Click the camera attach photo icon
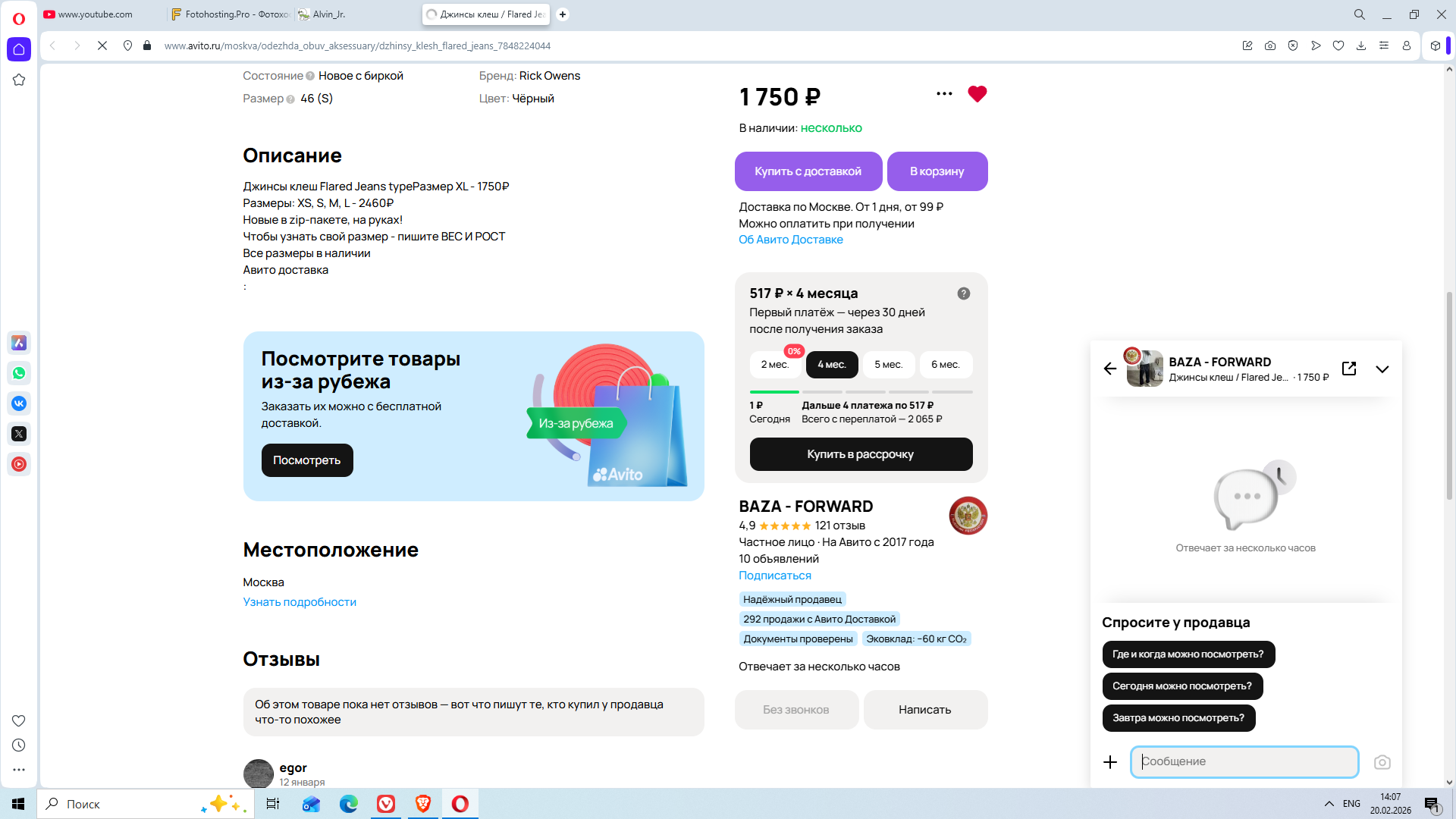Viewport: 1456px width, 819px height. (1382, 762)
